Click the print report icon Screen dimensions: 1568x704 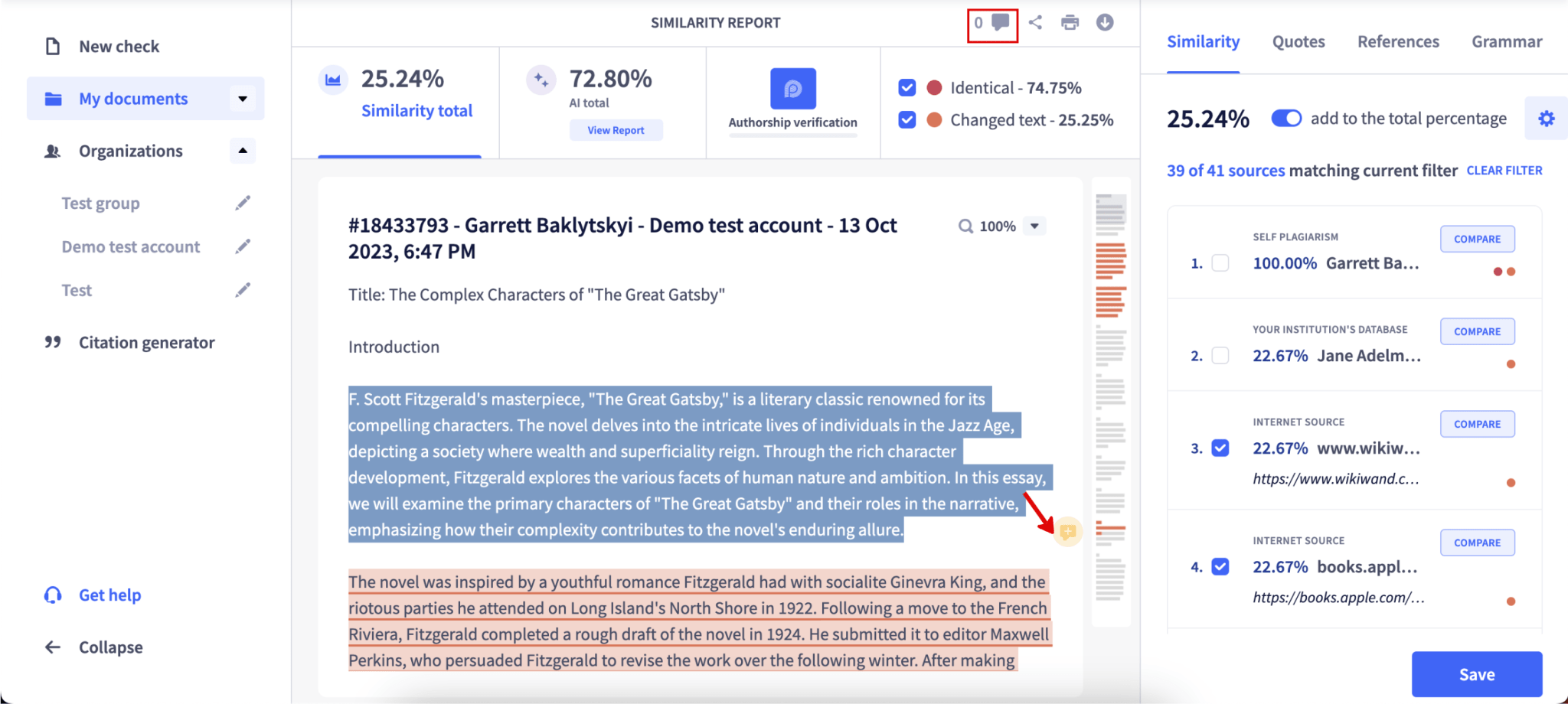click(x=1070, y=23)
